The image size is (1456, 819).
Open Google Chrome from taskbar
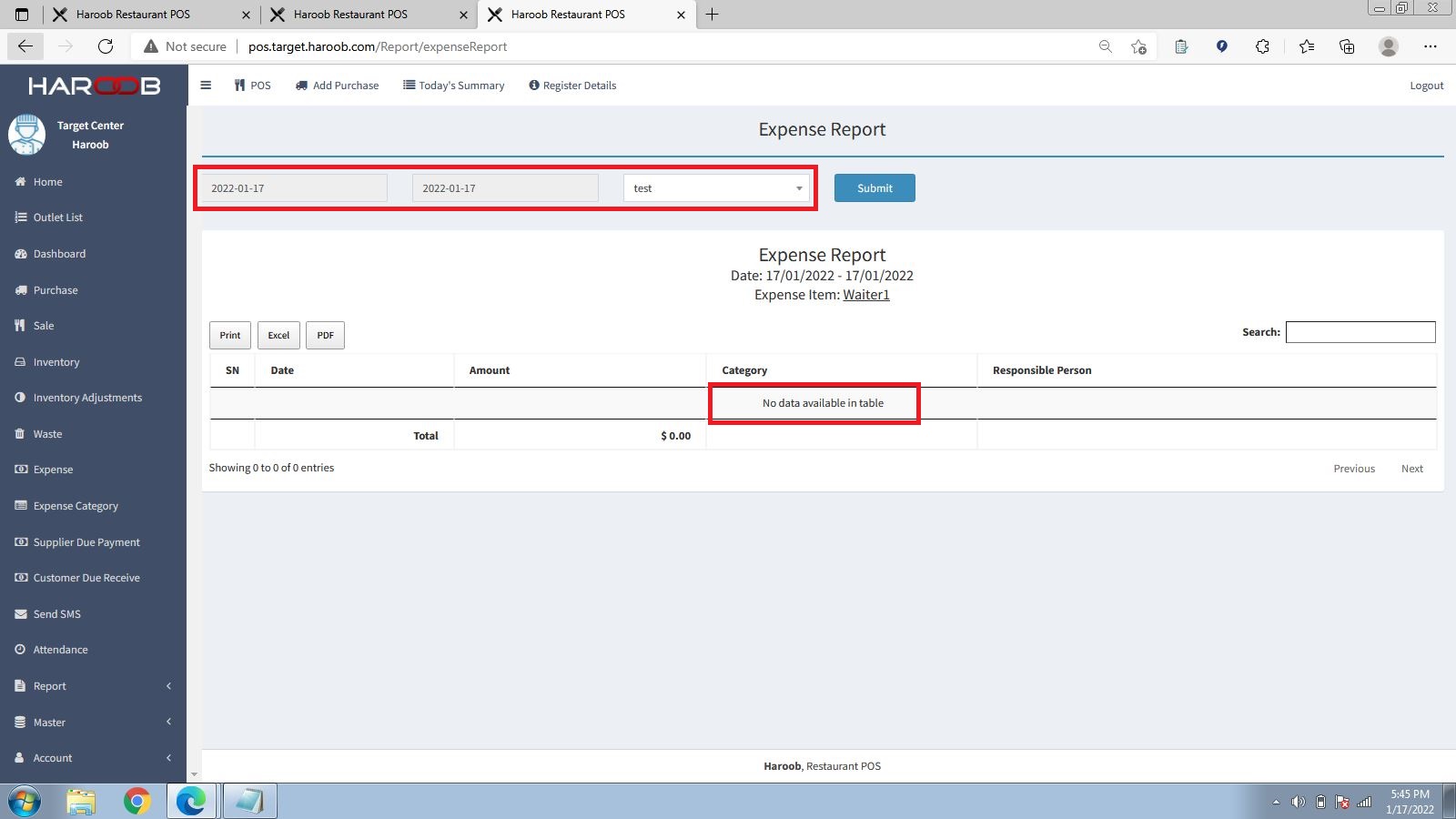[x=137, y=802]
